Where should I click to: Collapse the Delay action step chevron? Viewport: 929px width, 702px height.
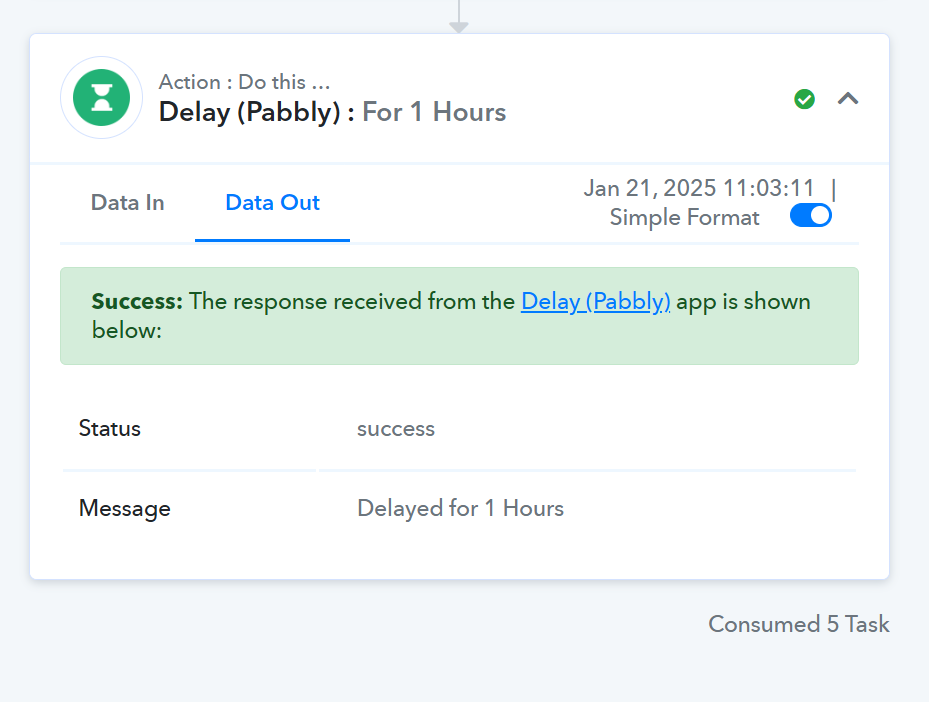[848, 98]
